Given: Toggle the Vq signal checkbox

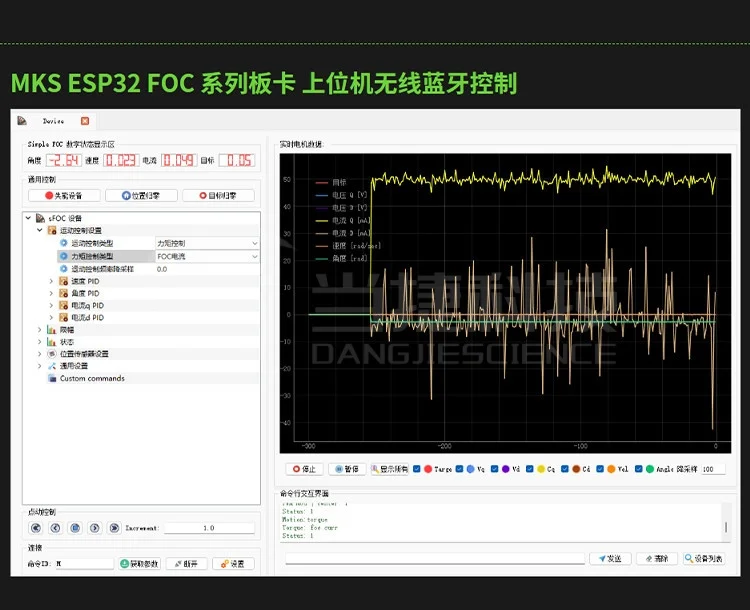Looking at the screenshot, I should click(x=459, y=469).
